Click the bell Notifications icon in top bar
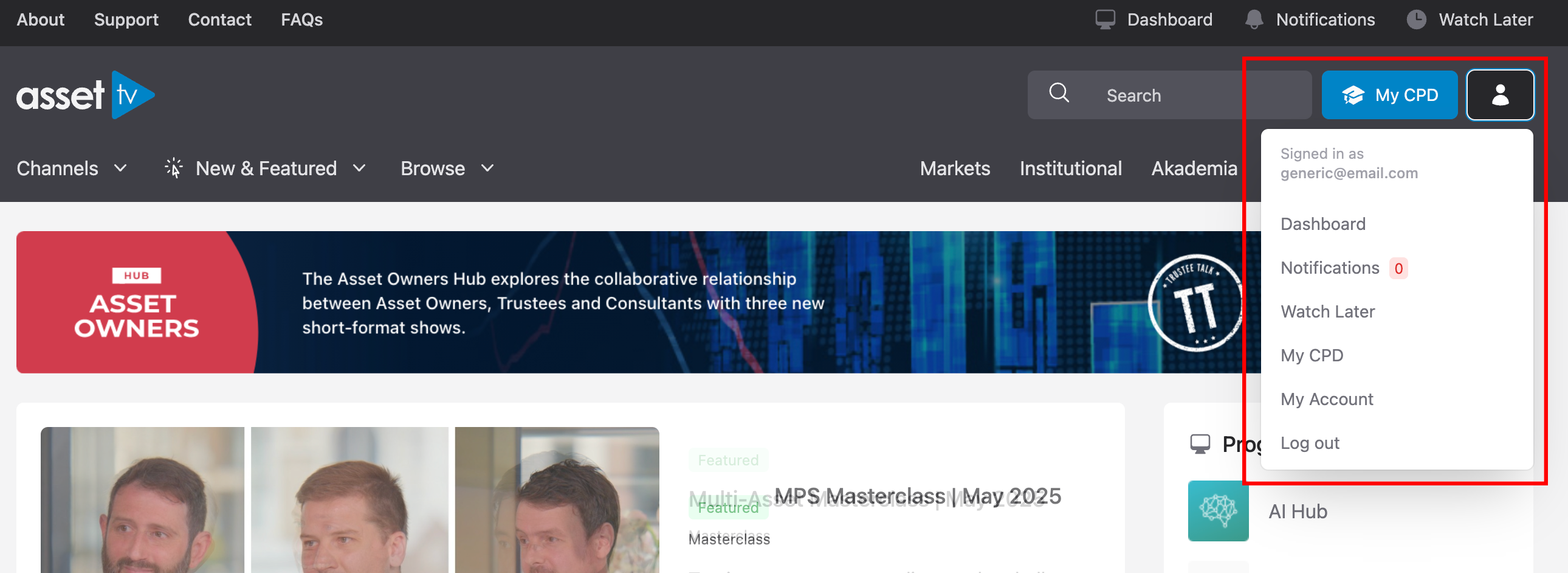Image resolution: width=1568 pixels, height=573 pixels. tap(1253, 19)
